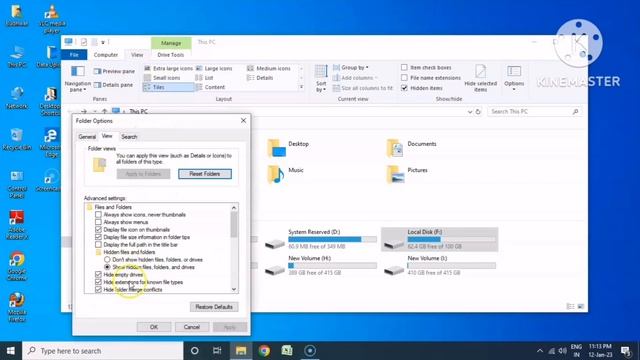Open Task View on the taskbar
The image size is (640, 360).
(217, 351)
